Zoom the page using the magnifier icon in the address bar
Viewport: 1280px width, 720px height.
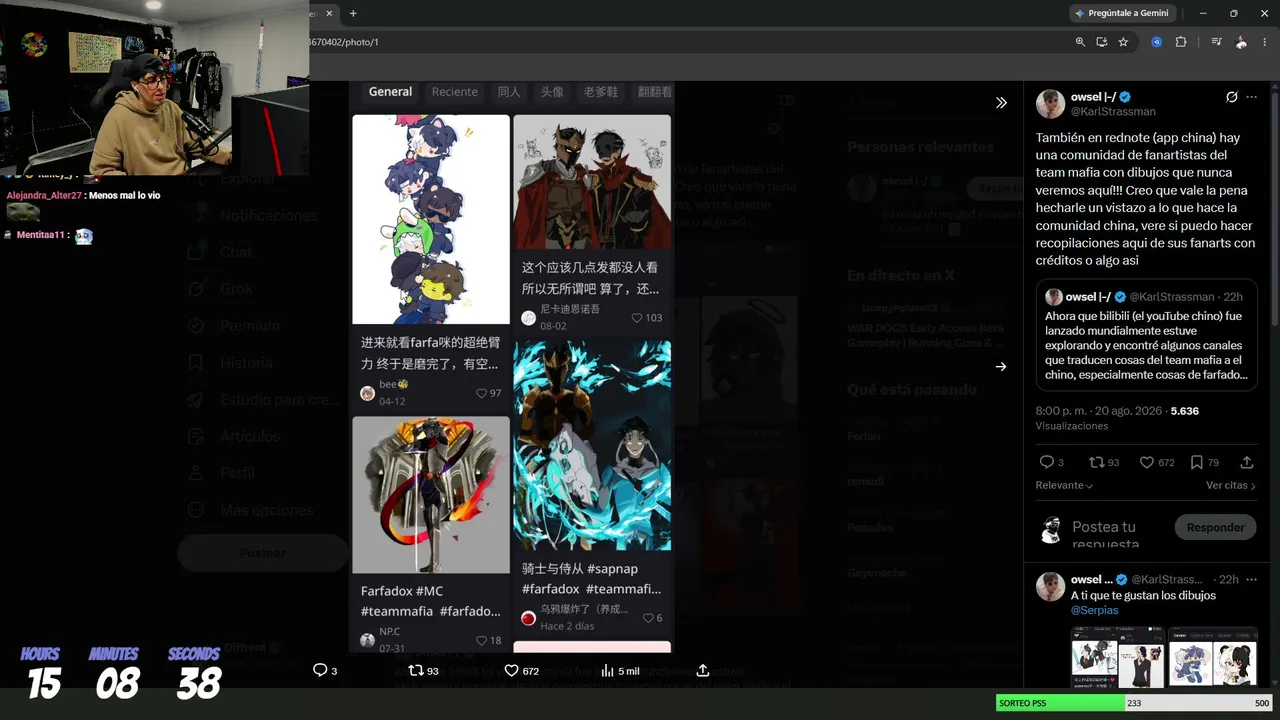click(1080, 42)
